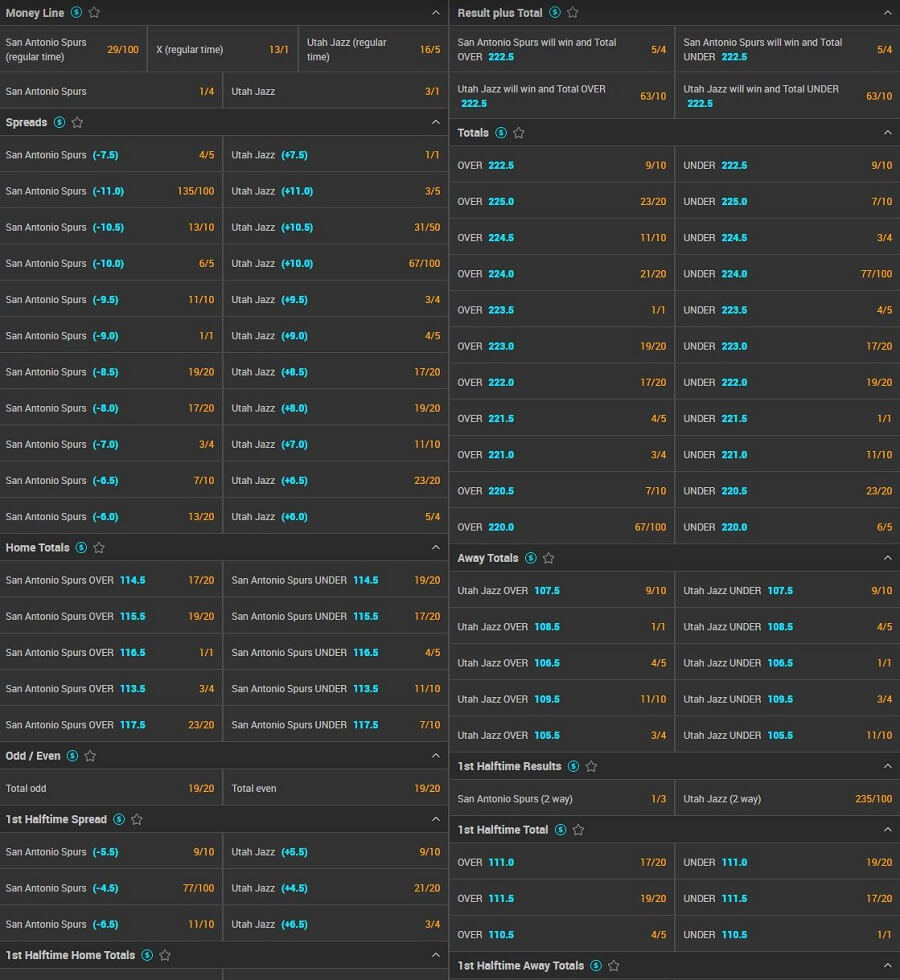Star the Odd / Even market

coord(90,756)
